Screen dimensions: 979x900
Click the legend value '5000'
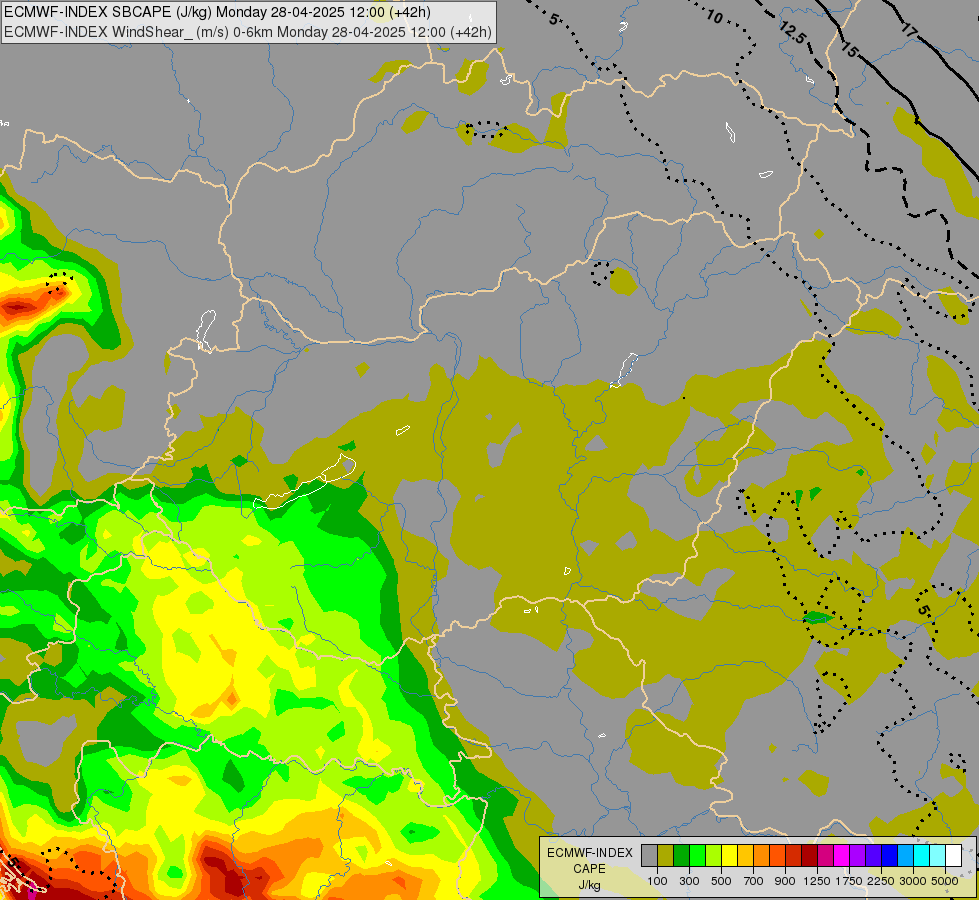point(945,881)
